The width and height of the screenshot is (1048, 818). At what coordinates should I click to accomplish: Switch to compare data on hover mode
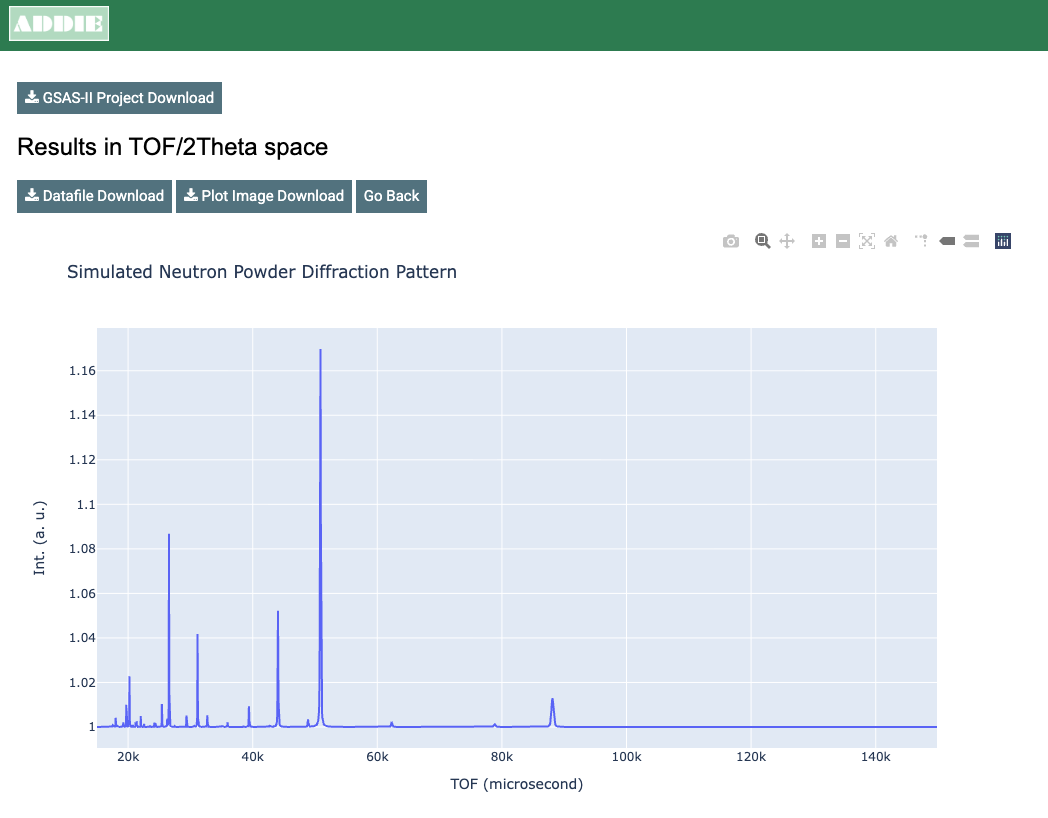971,241
